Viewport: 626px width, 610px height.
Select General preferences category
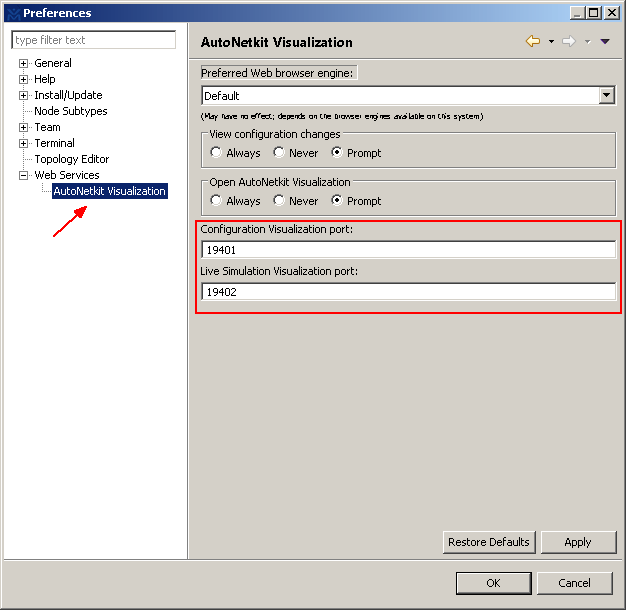[53, 63]
